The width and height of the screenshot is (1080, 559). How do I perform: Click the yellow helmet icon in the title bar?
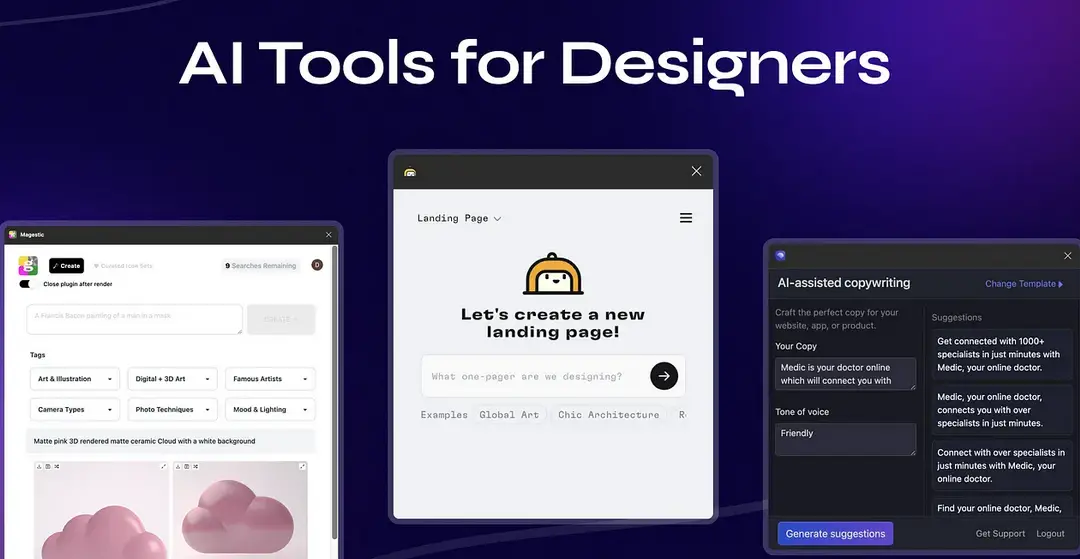[x=411, y=172]
